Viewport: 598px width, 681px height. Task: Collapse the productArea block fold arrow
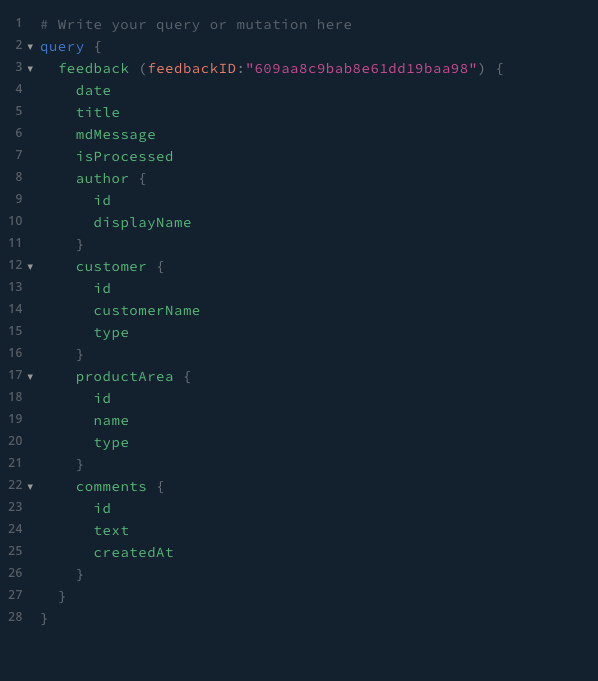[x=30, y=377]
